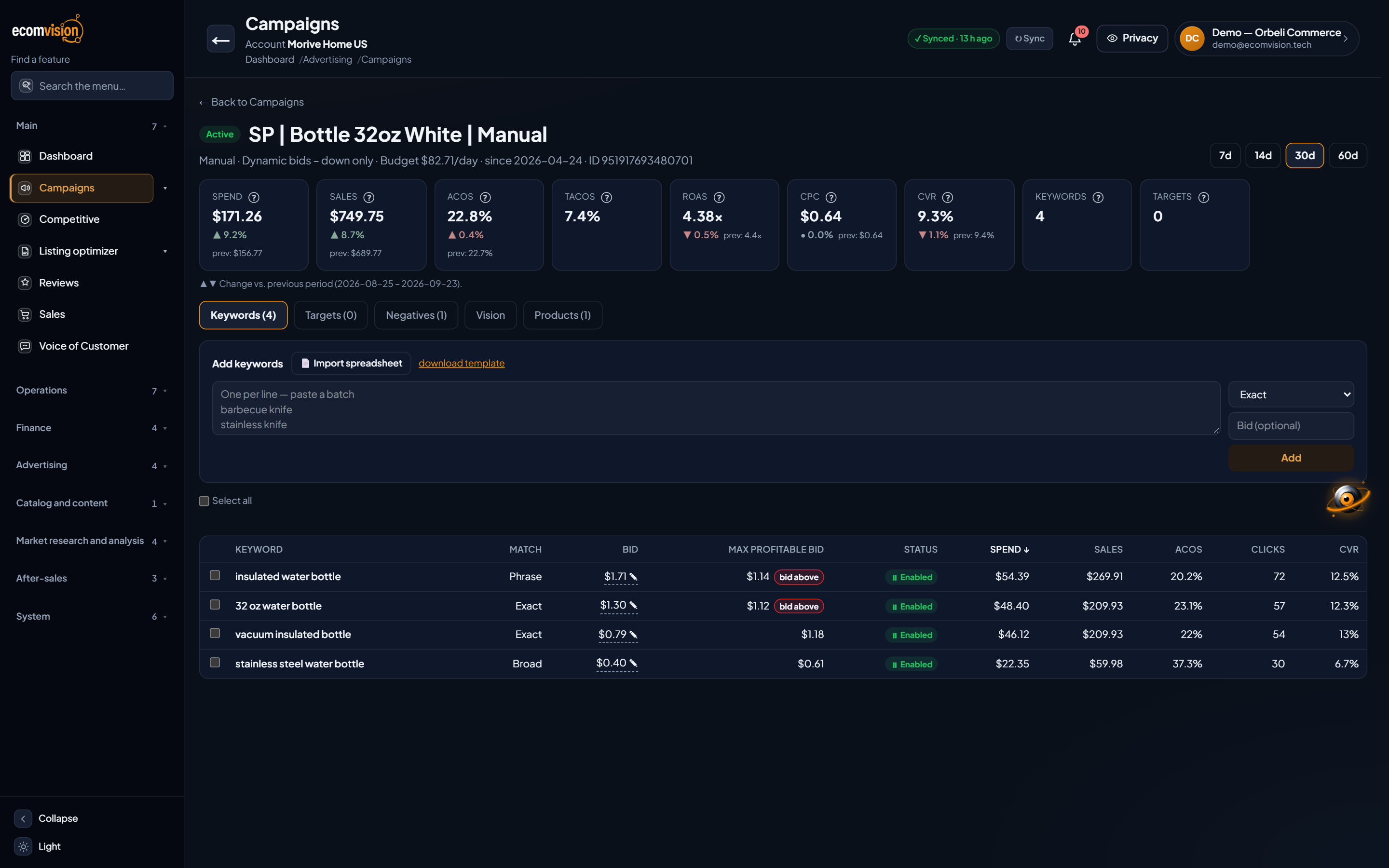Expand the Listing optimizer submenu arrow
The image size is (1389, 868).
(x=165, y=251)
